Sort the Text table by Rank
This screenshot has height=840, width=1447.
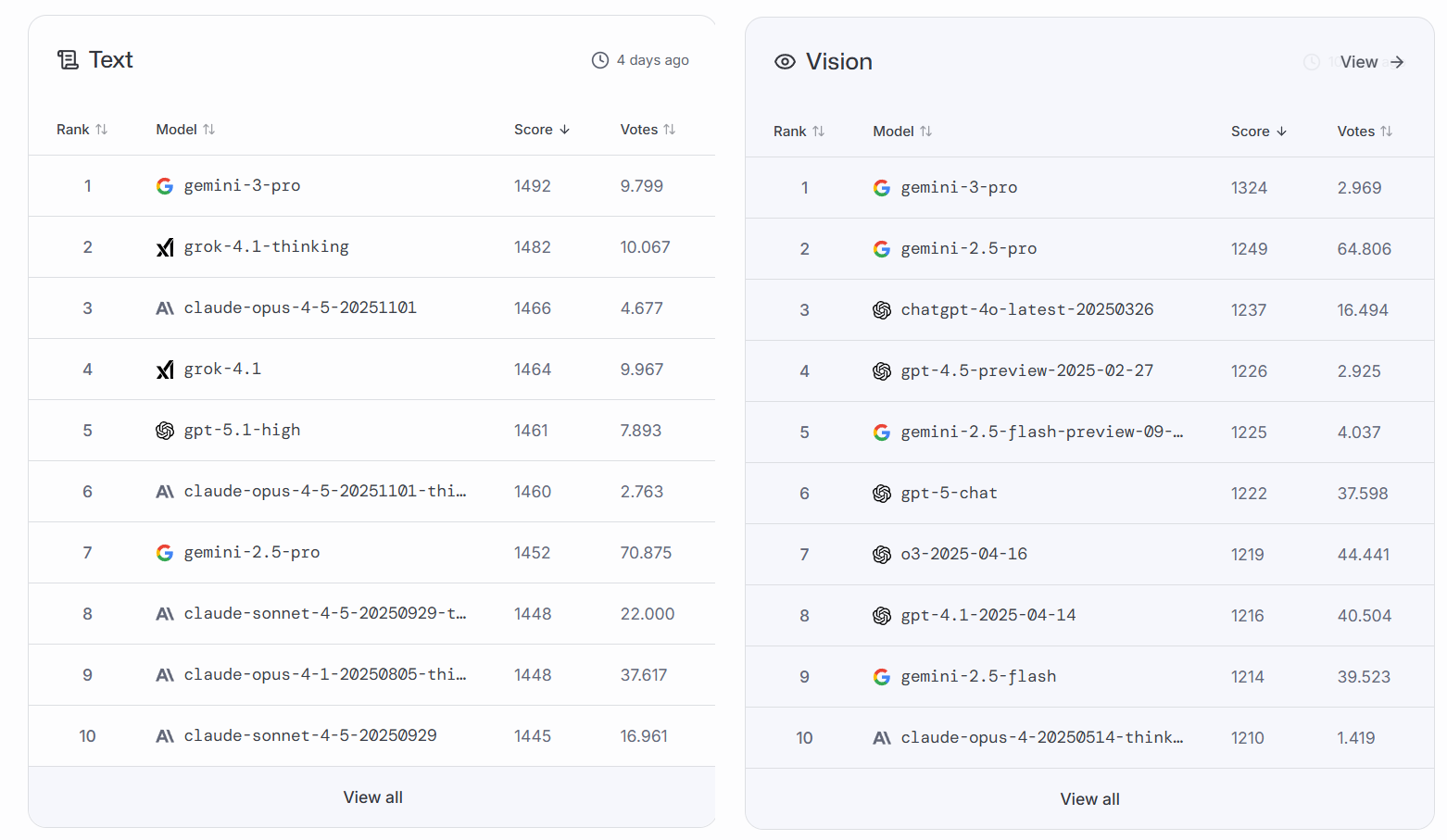click(x=82, y=130)
